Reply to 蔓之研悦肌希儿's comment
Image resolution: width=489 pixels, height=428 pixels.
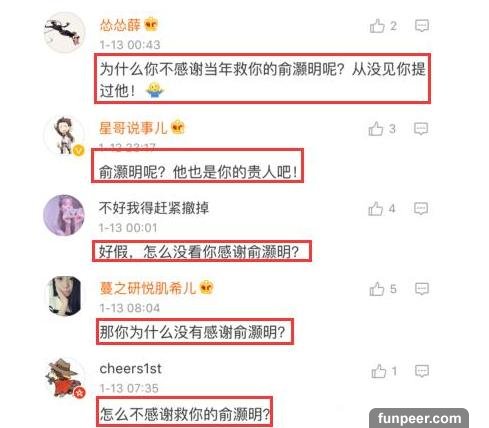pyautogui.click(x=422, y=289)
